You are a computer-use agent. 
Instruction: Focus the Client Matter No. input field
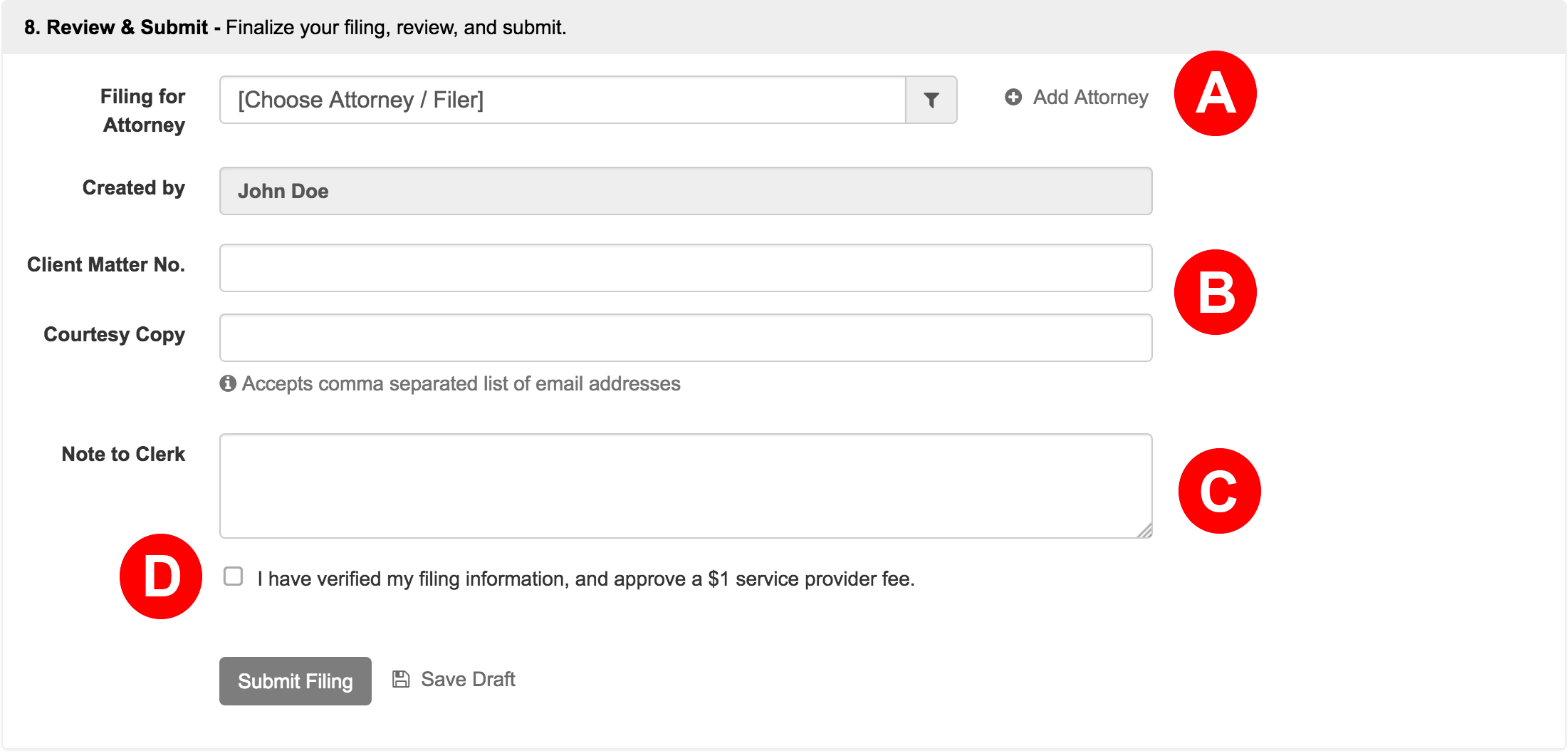click(686, 268)
